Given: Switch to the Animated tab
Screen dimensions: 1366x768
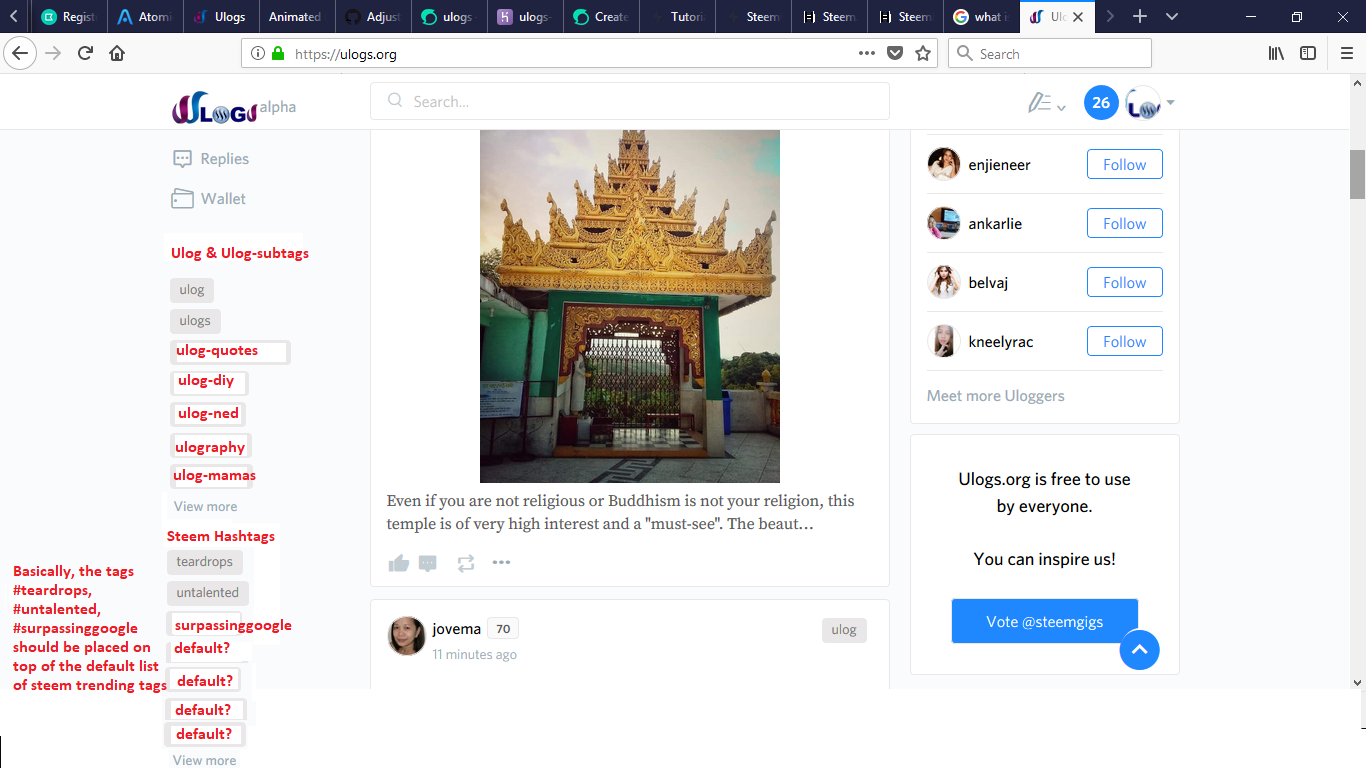Looking at the screenshot, I should click(296, 17).
